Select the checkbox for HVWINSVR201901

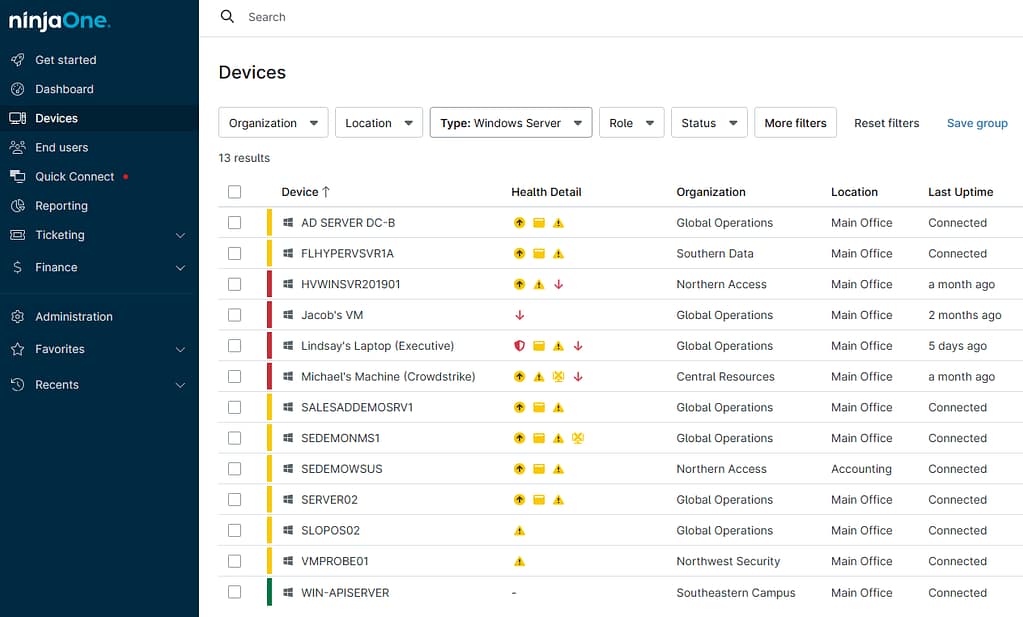pos(234,284)
